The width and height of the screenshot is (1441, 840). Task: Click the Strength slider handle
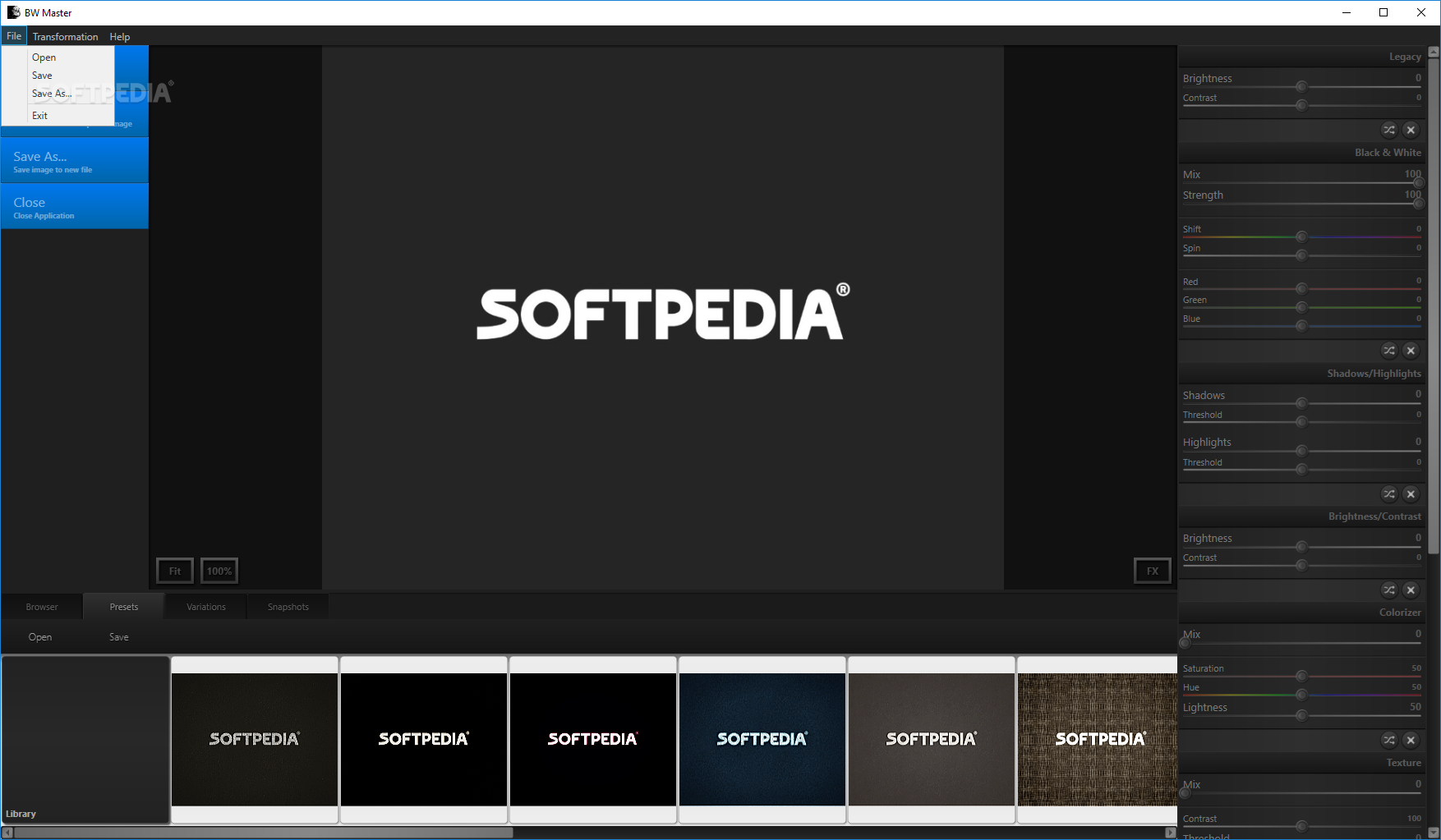[x=1419, y=203]
